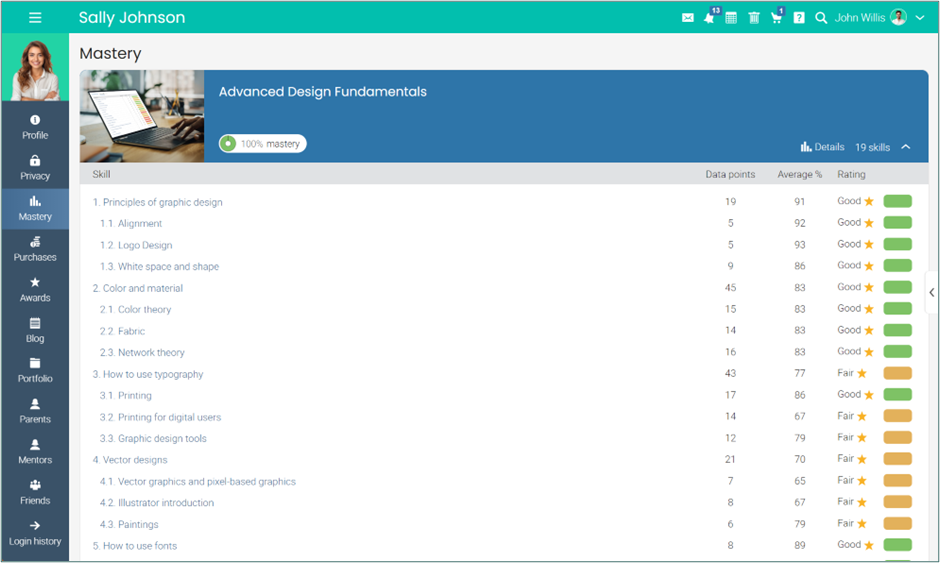Screen dimensions: 940x563
Task: Click Sally Johnson's profile photo
Action: [x=35, y=67]
